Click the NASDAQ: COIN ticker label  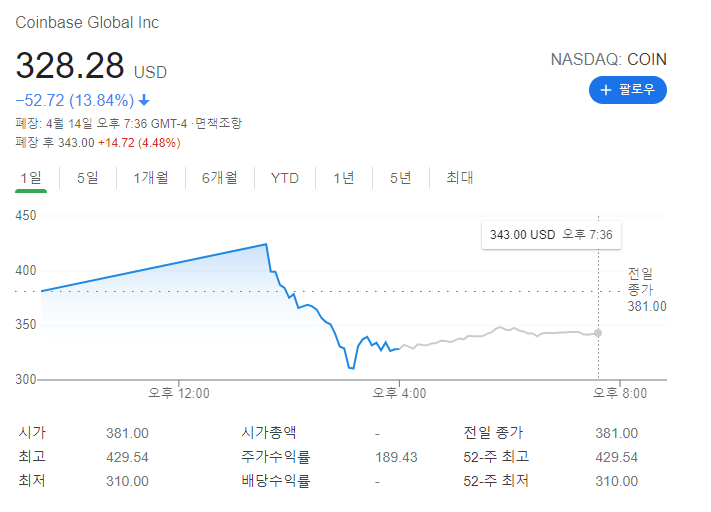click(608, 59)
